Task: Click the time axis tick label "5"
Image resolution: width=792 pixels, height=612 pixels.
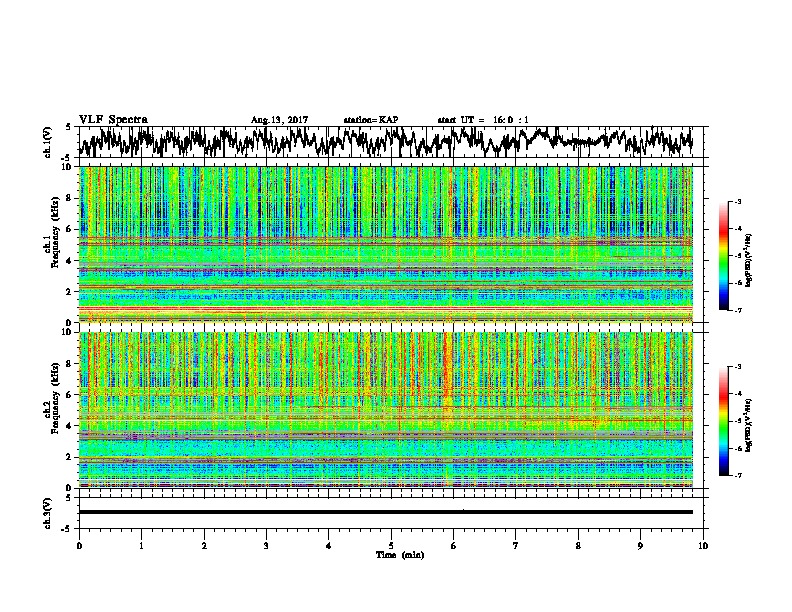Action: (x=391, y=546)
